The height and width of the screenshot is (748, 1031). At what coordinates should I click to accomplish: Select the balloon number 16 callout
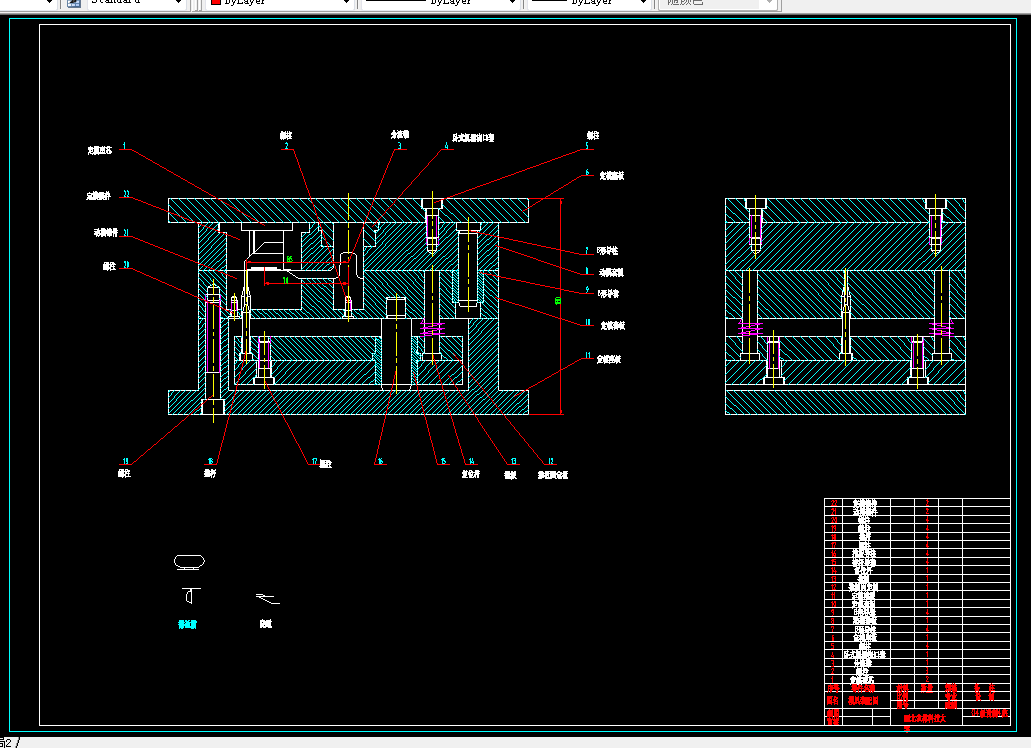tap(379, 462)
